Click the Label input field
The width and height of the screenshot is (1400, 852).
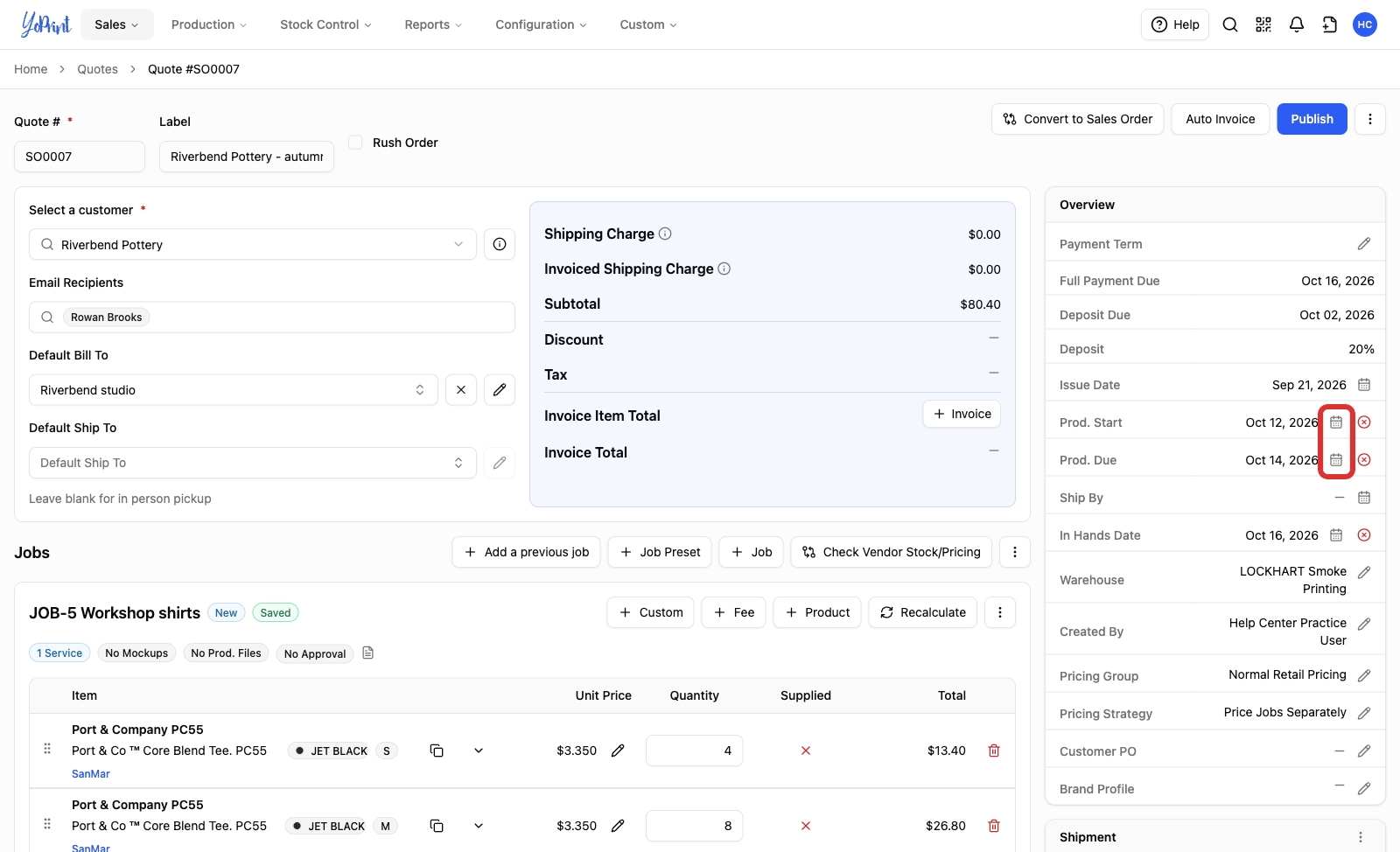[x=247, y=157]
